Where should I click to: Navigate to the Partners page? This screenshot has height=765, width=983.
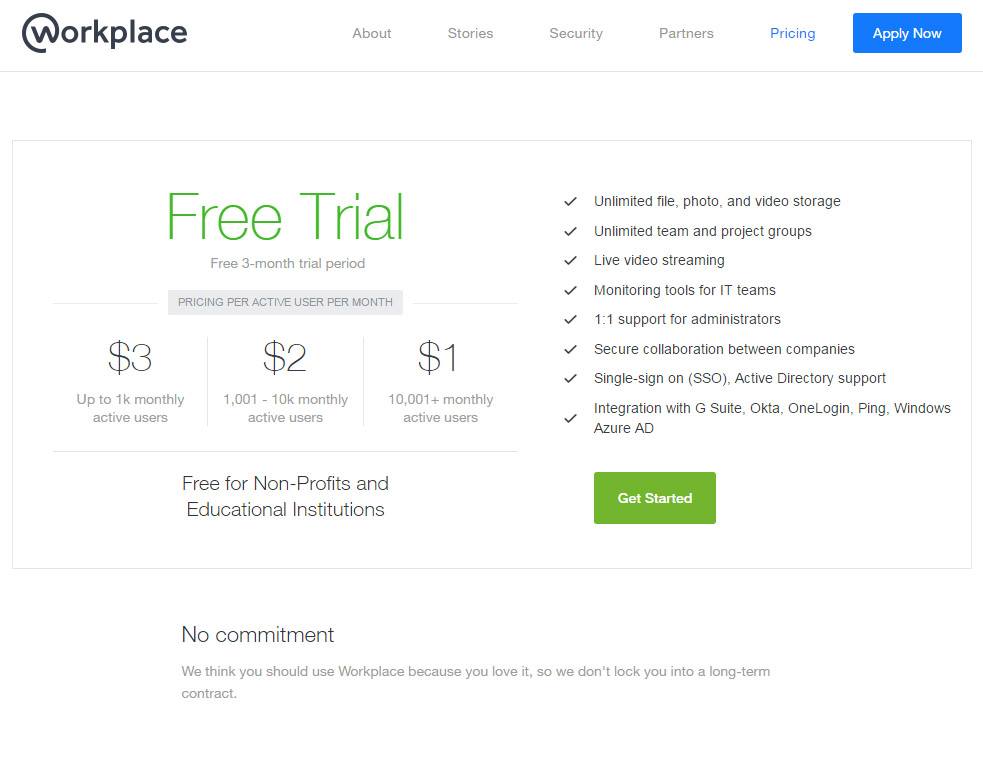point(686,33)
